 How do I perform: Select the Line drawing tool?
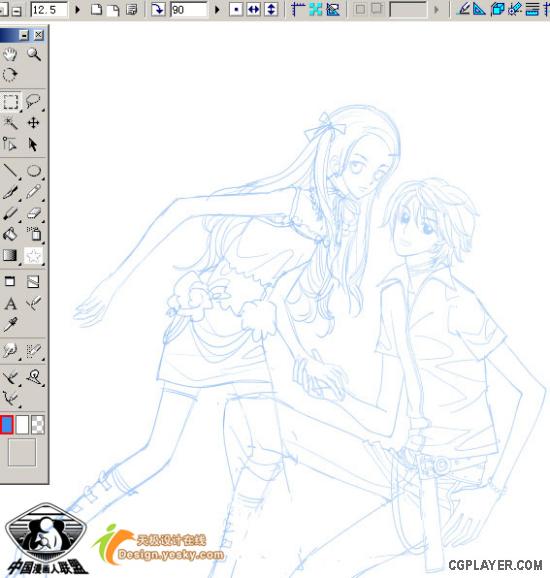(x=10, y=171)
